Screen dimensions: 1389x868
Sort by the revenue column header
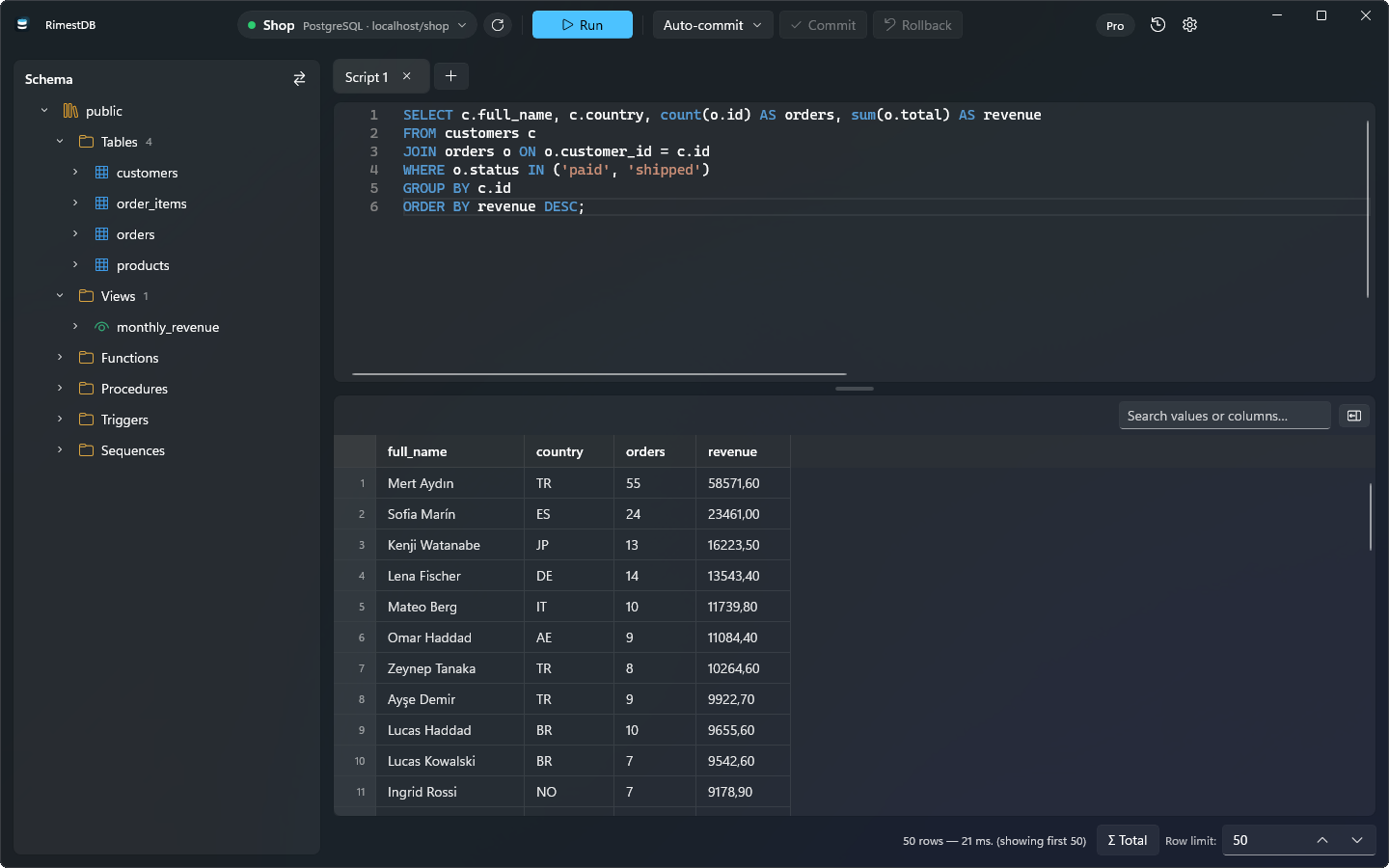[743, 451]
